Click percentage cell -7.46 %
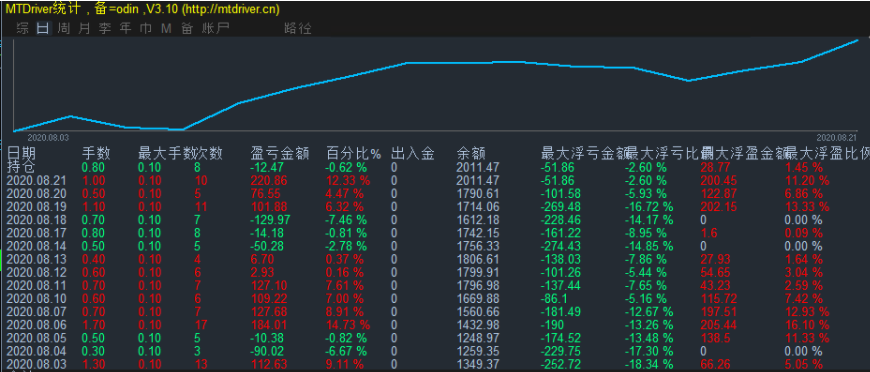 (x=346, y=220)
